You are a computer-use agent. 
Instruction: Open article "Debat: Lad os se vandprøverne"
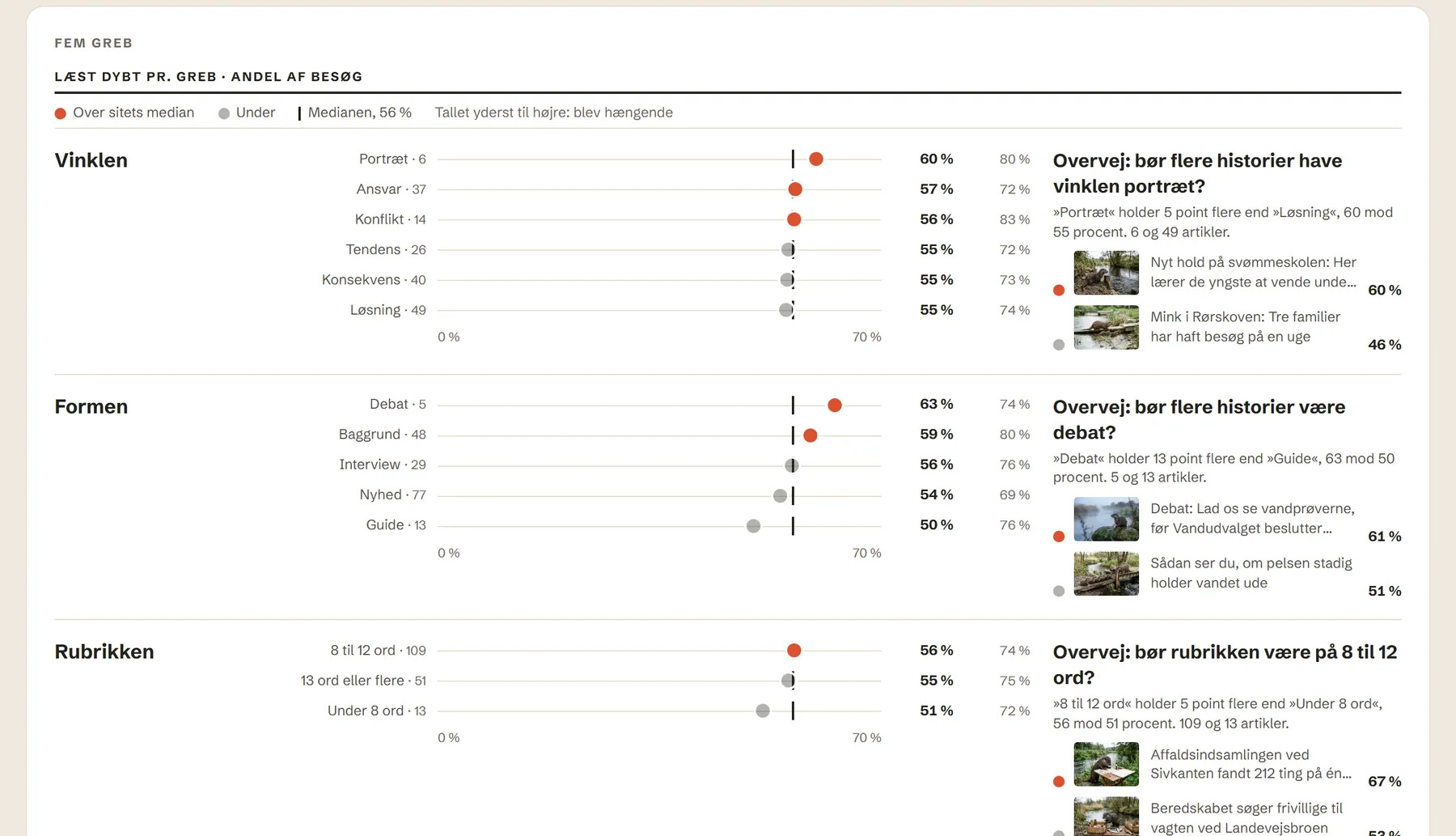click(x=1252, y=518)
